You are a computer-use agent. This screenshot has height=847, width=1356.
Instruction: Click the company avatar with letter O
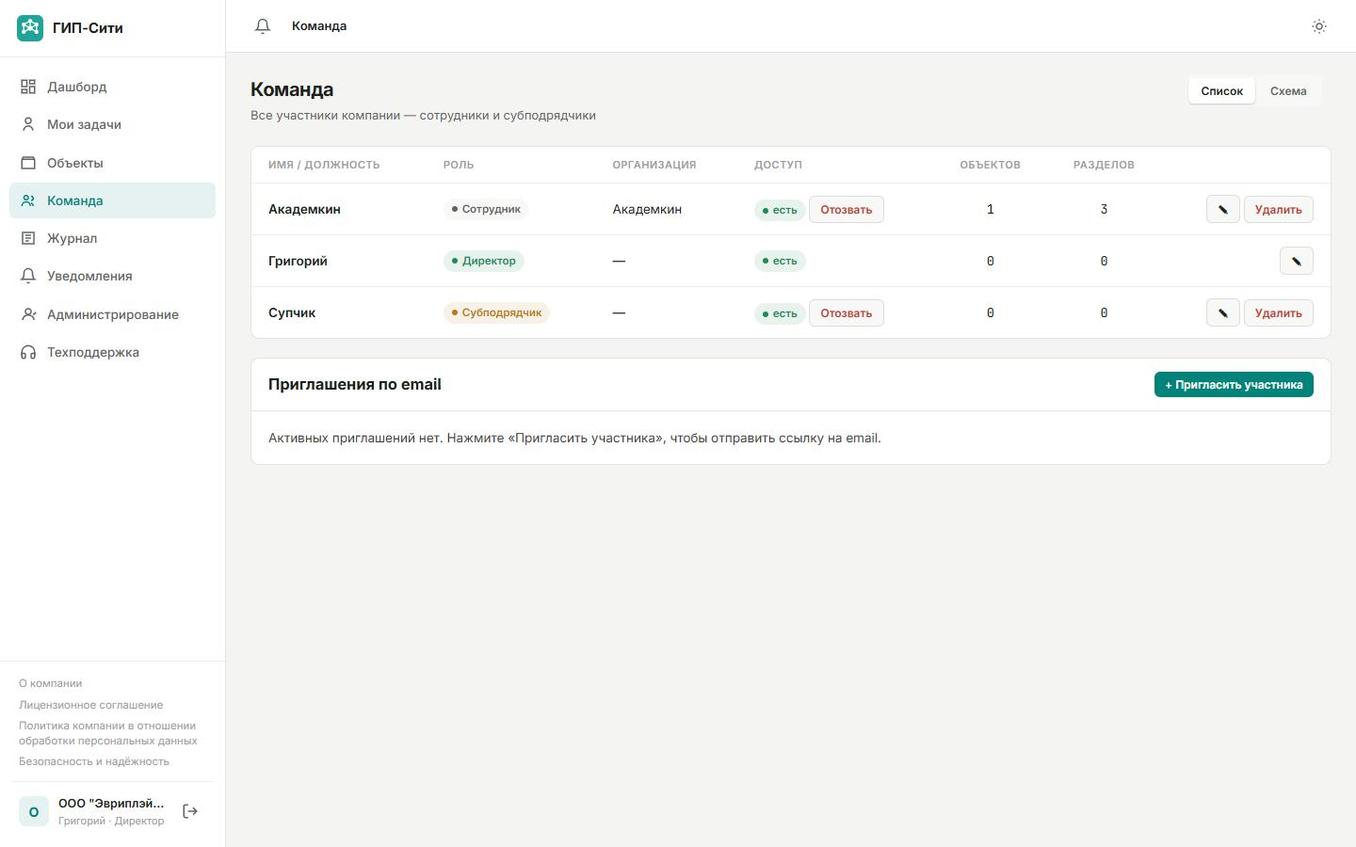[33, 811]
